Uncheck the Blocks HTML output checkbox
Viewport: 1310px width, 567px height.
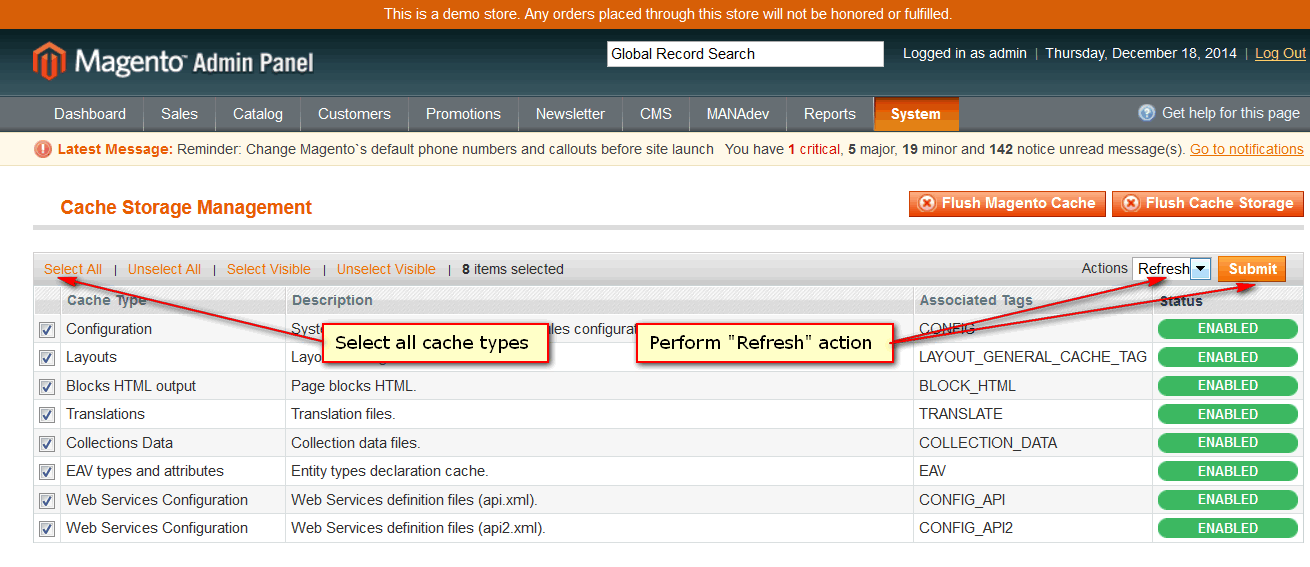coord(47,387)
